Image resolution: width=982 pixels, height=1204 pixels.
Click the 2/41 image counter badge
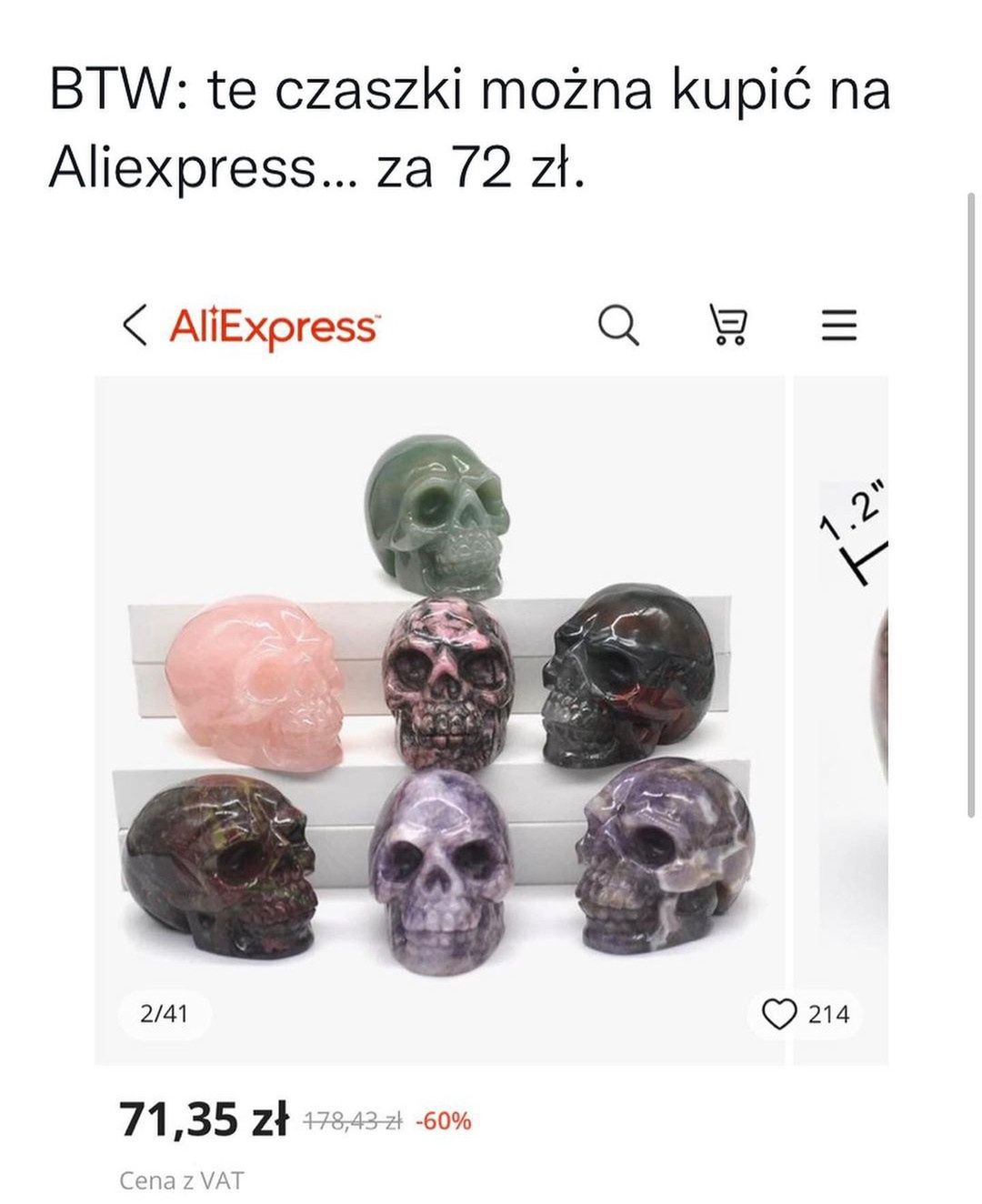(x=165, y=1013)
